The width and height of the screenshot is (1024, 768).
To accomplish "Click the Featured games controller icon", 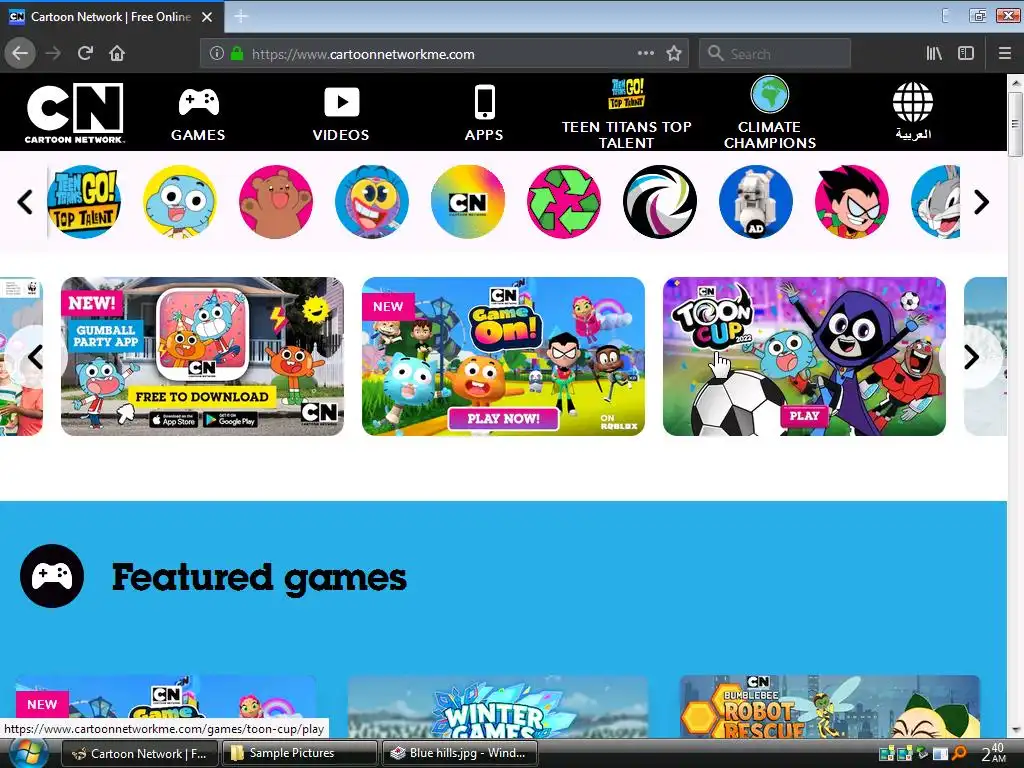I will pyautogui.click(x=52, y=576).
